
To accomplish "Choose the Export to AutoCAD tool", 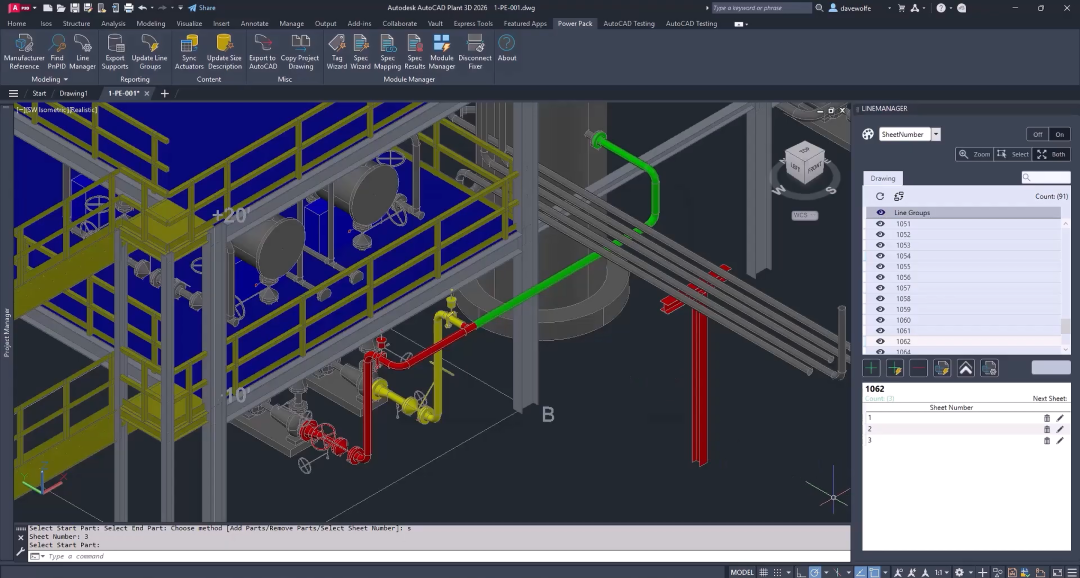I will pyautogui.click(x=262, y=52).
